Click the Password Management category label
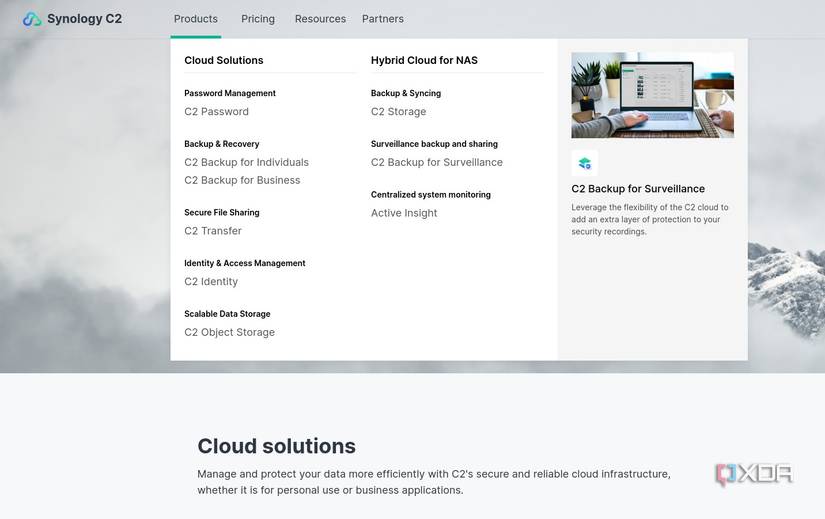825x519 pixels. click(x=230, y=93)
